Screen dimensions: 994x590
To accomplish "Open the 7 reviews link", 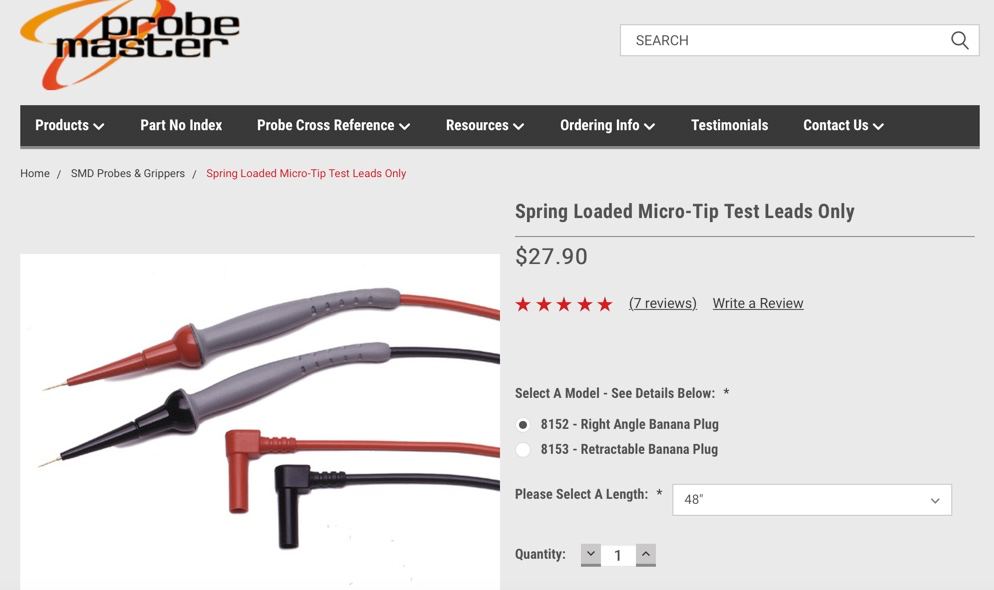I will click(662, 304).
